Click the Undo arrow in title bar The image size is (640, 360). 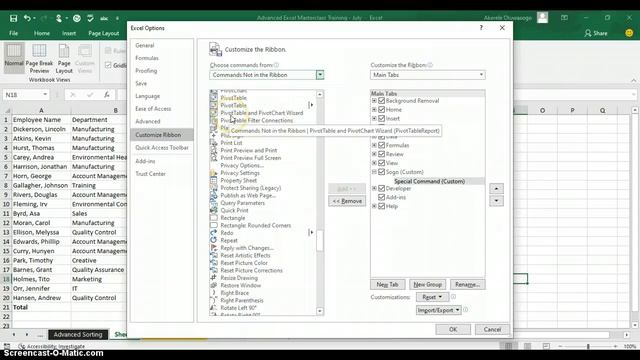coord(27,18)
